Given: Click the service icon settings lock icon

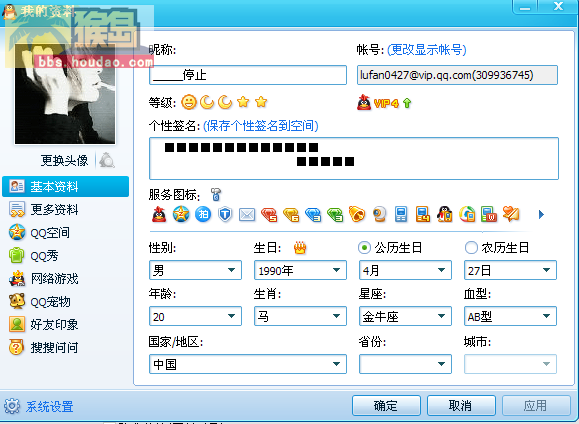Looking at the screenshot, I should coord(216,194).
